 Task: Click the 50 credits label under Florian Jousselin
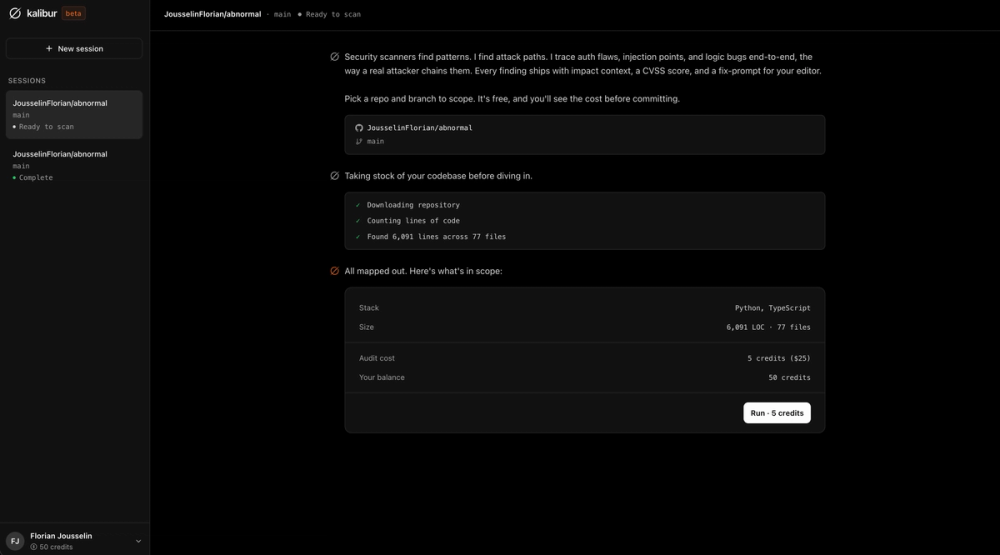point(56,547)
